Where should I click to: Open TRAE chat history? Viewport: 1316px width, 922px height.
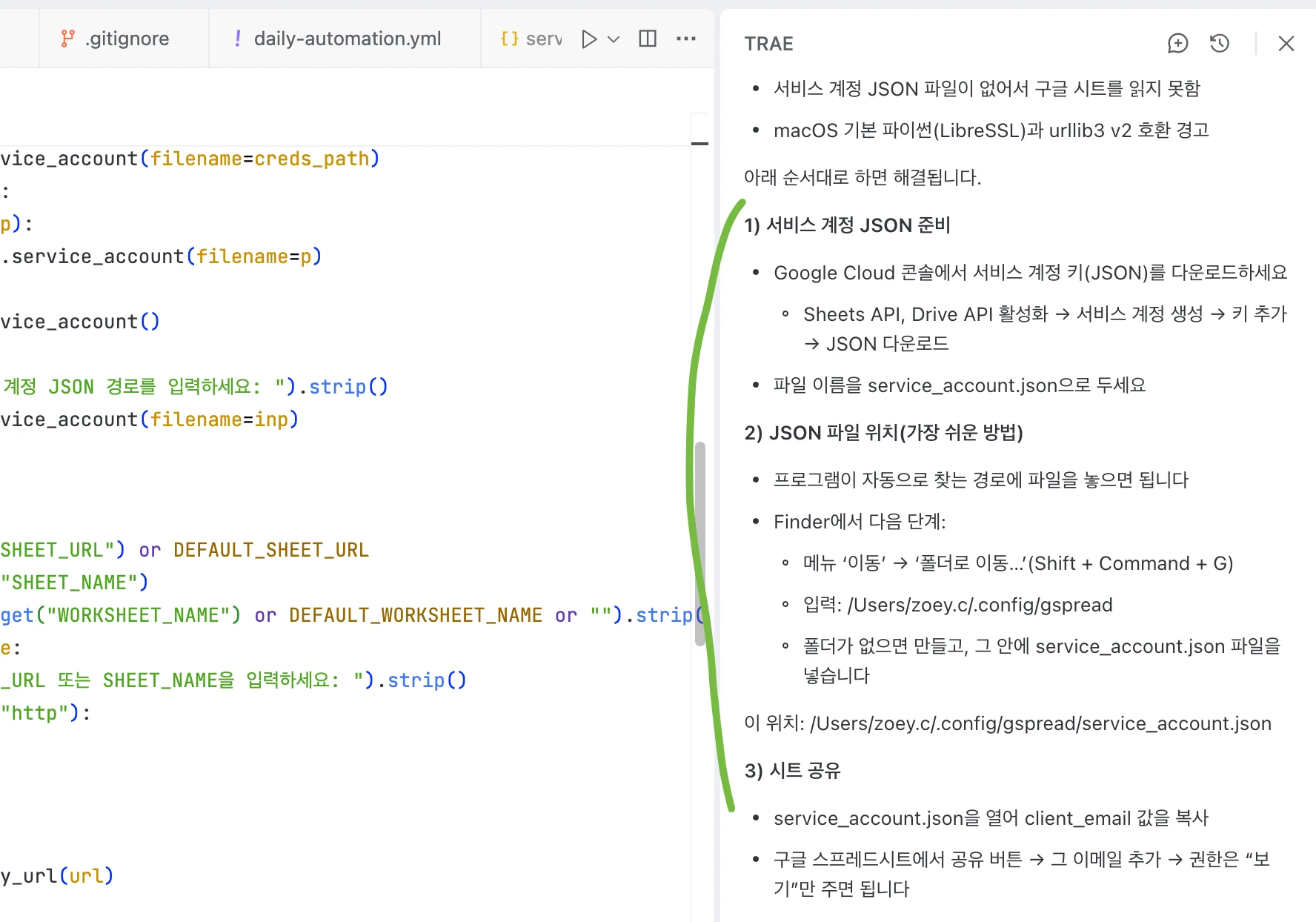click(x=1220, y=44)
